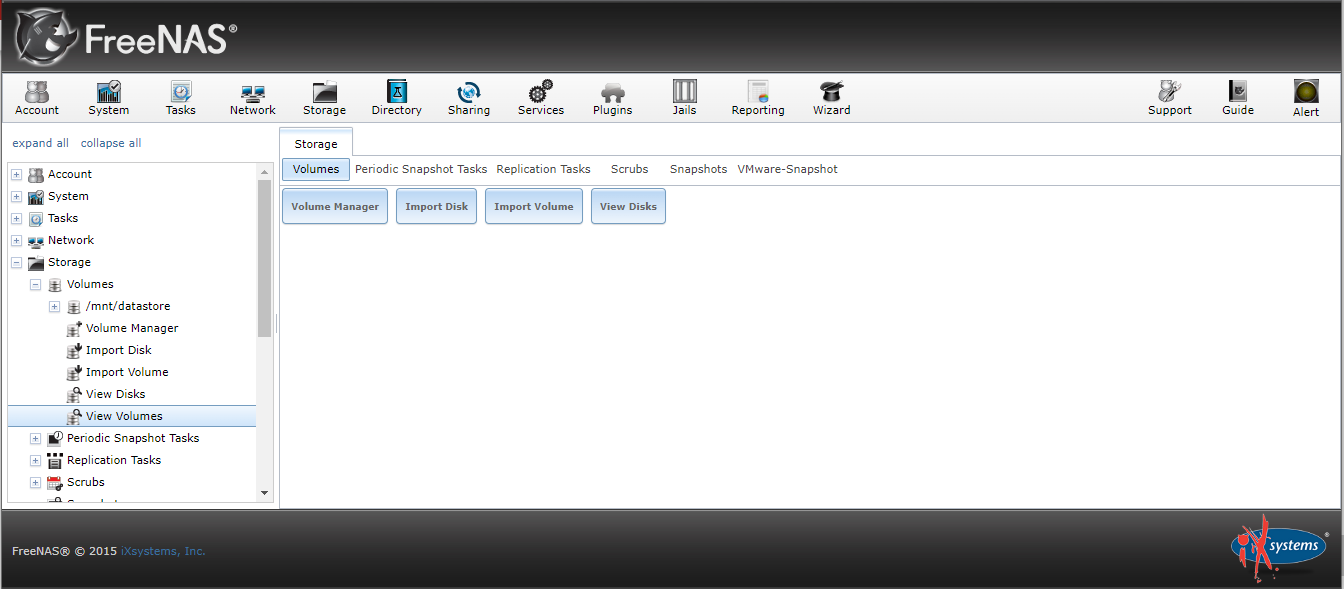The image size is (1344, 589).
Task: Switch to Replication Tasks subtab
Action: click(x=543, y=169)
